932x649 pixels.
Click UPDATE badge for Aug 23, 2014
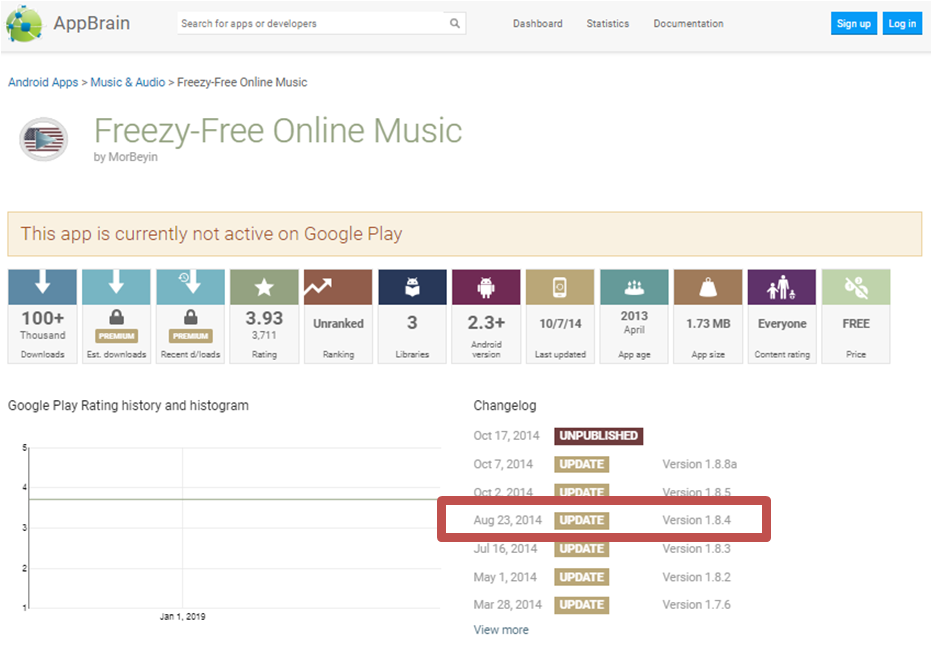[582, 520]
